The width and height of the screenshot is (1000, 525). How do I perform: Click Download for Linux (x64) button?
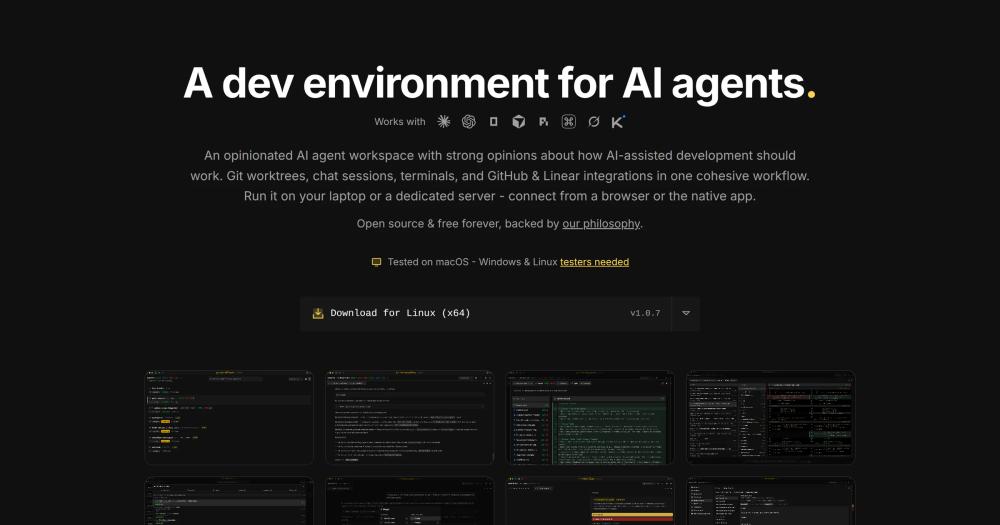click(485, 313)
